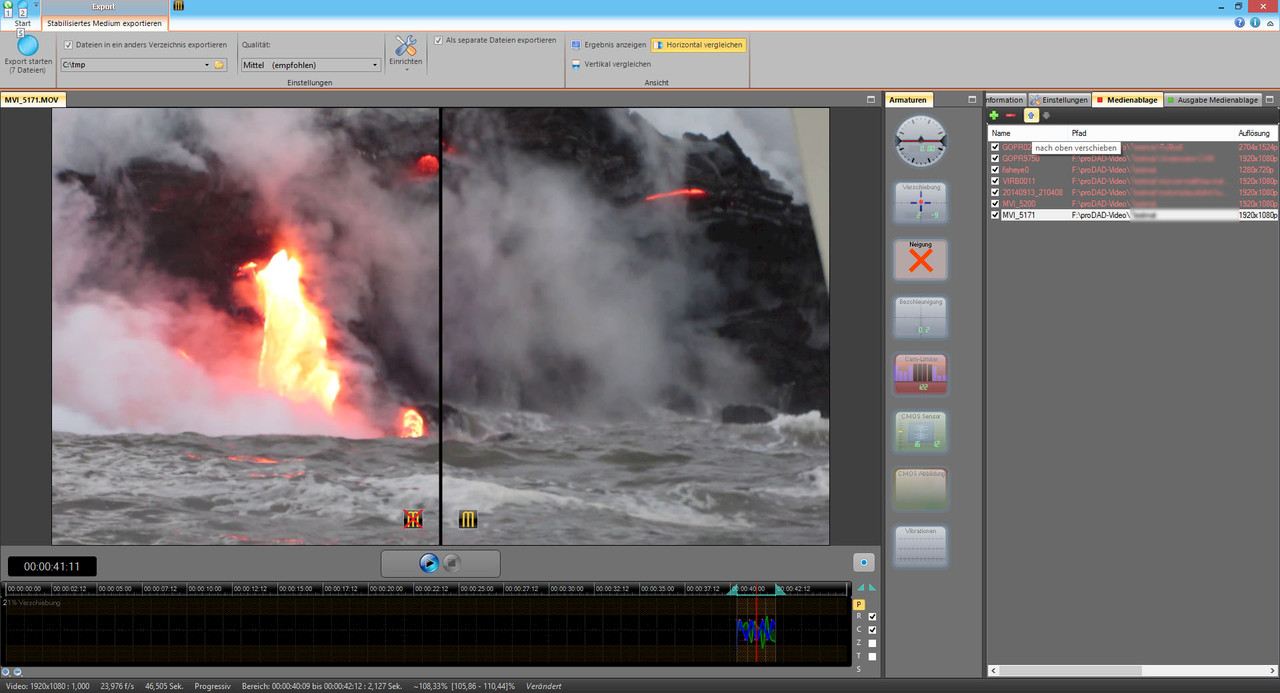Click Ergebnis anzeigen
Image resolution: width=1280 pixels, height=693 pixels.
(x=608, y=45)
